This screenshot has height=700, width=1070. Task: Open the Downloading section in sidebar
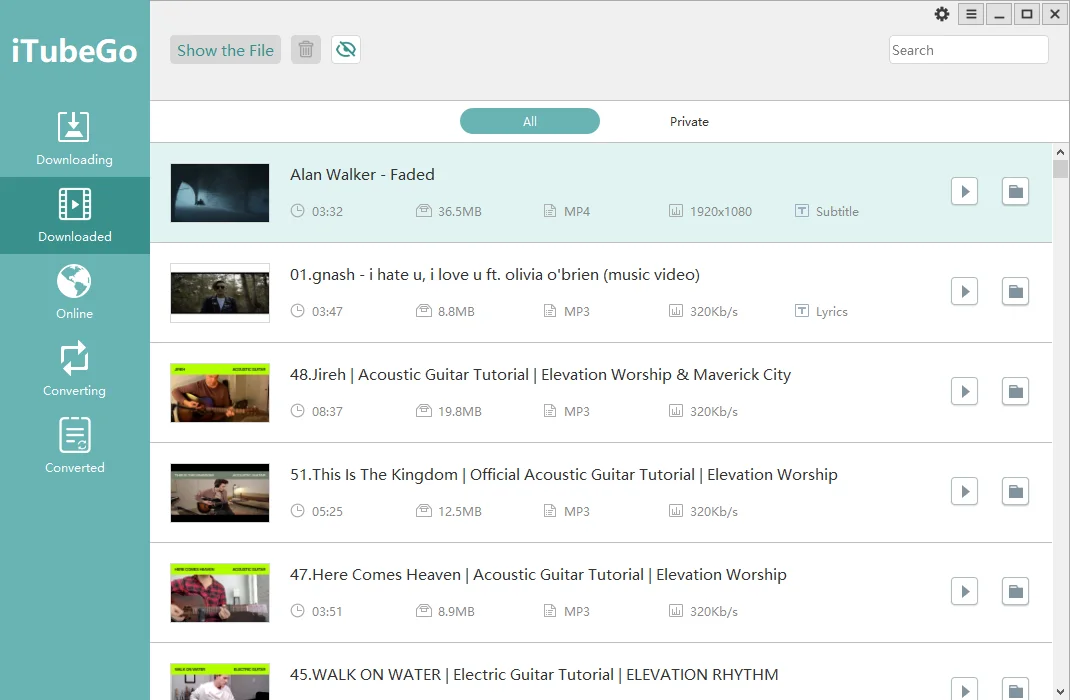[x=74, y=138]
